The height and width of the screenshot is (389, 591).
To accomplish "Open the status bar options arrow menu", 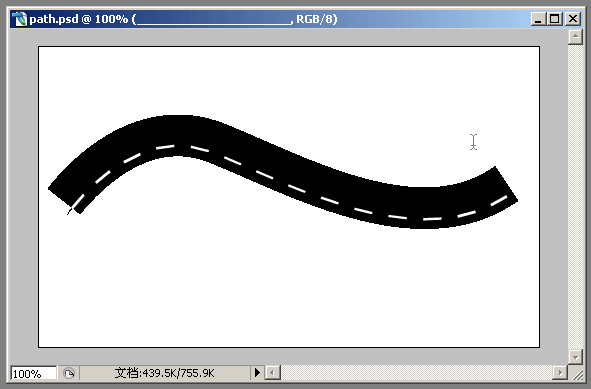I will click(x=257, y=373).
